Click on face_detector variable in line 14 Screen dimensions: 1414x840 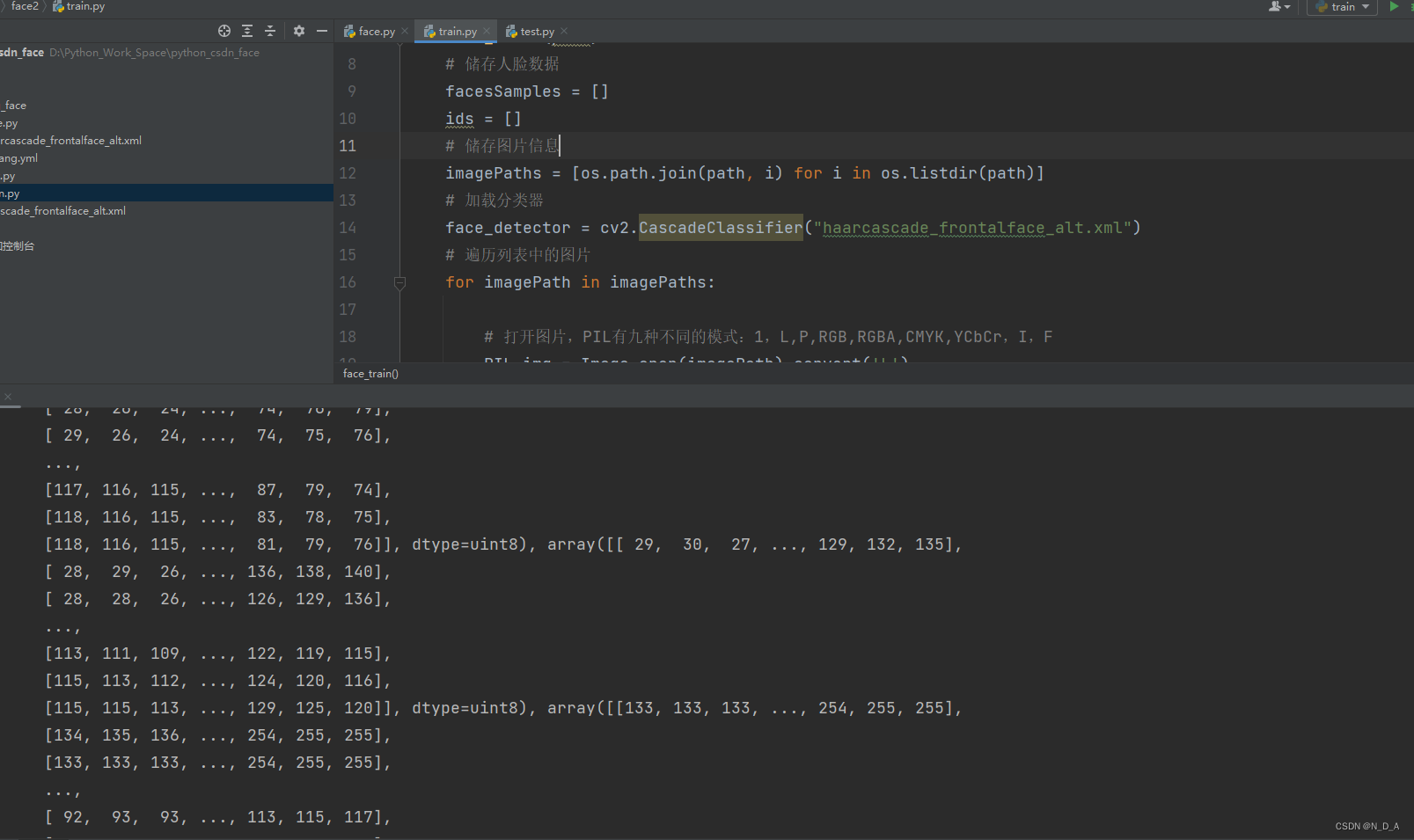(x=508, y=228)
